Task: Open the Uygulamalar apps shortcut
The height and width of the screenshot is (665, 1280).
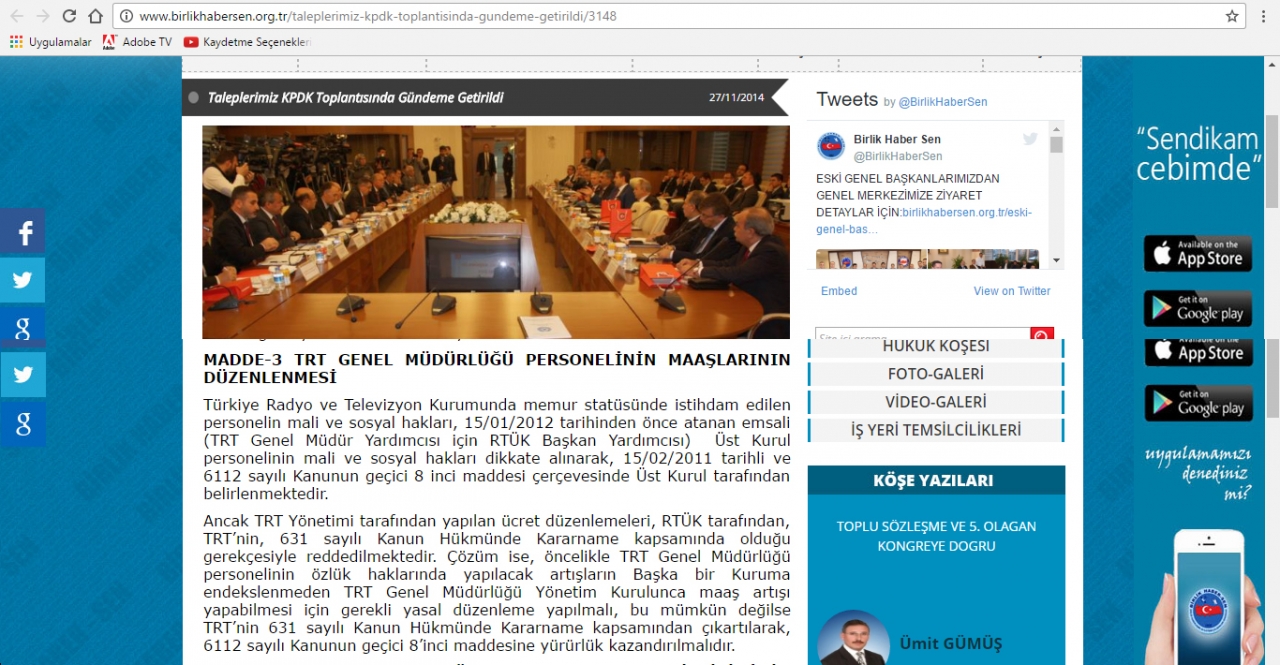Action: click(50, 42)
